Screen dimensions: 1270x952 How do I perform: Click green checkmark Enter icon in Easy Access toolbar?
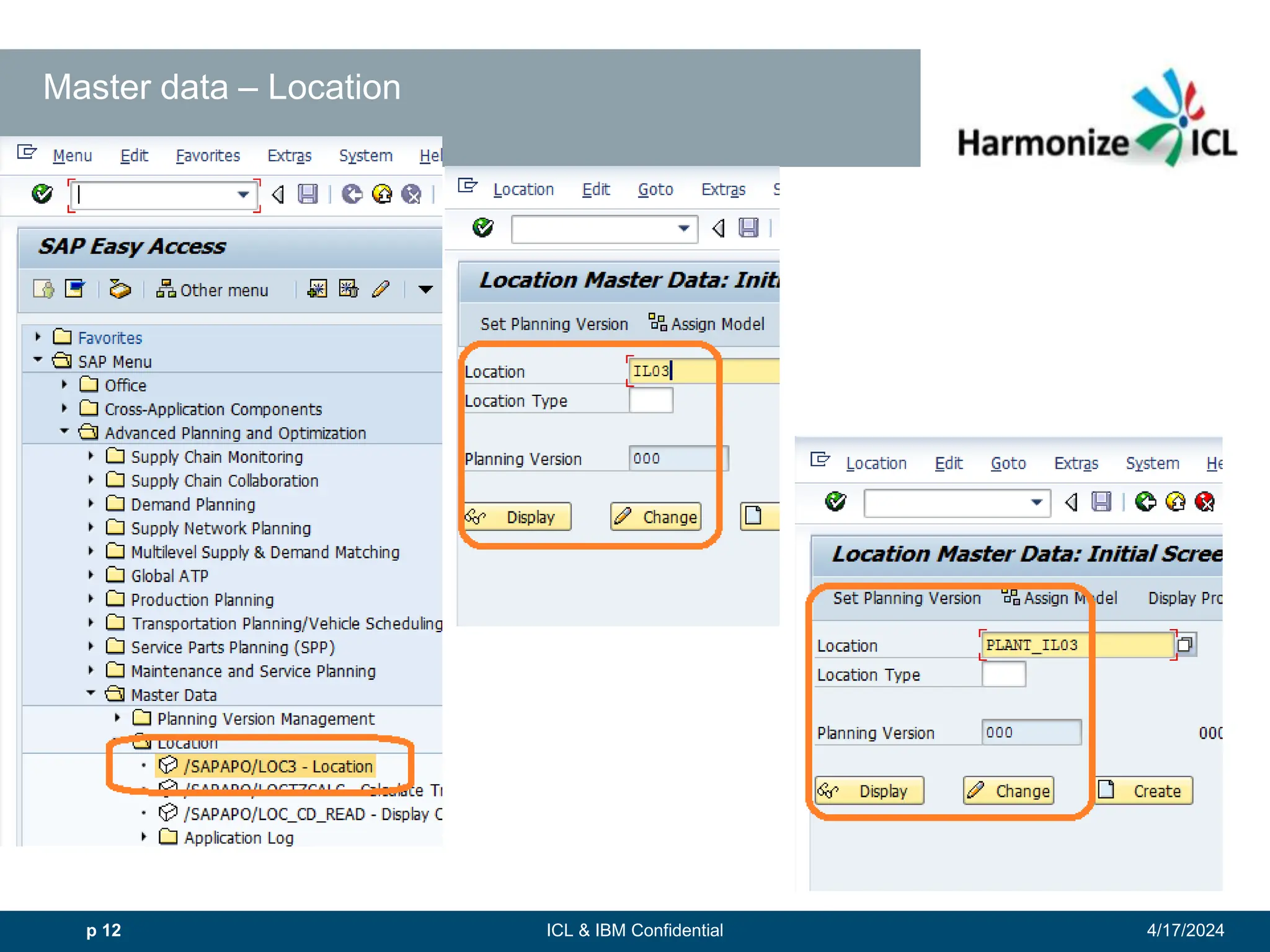coord(42,194)
